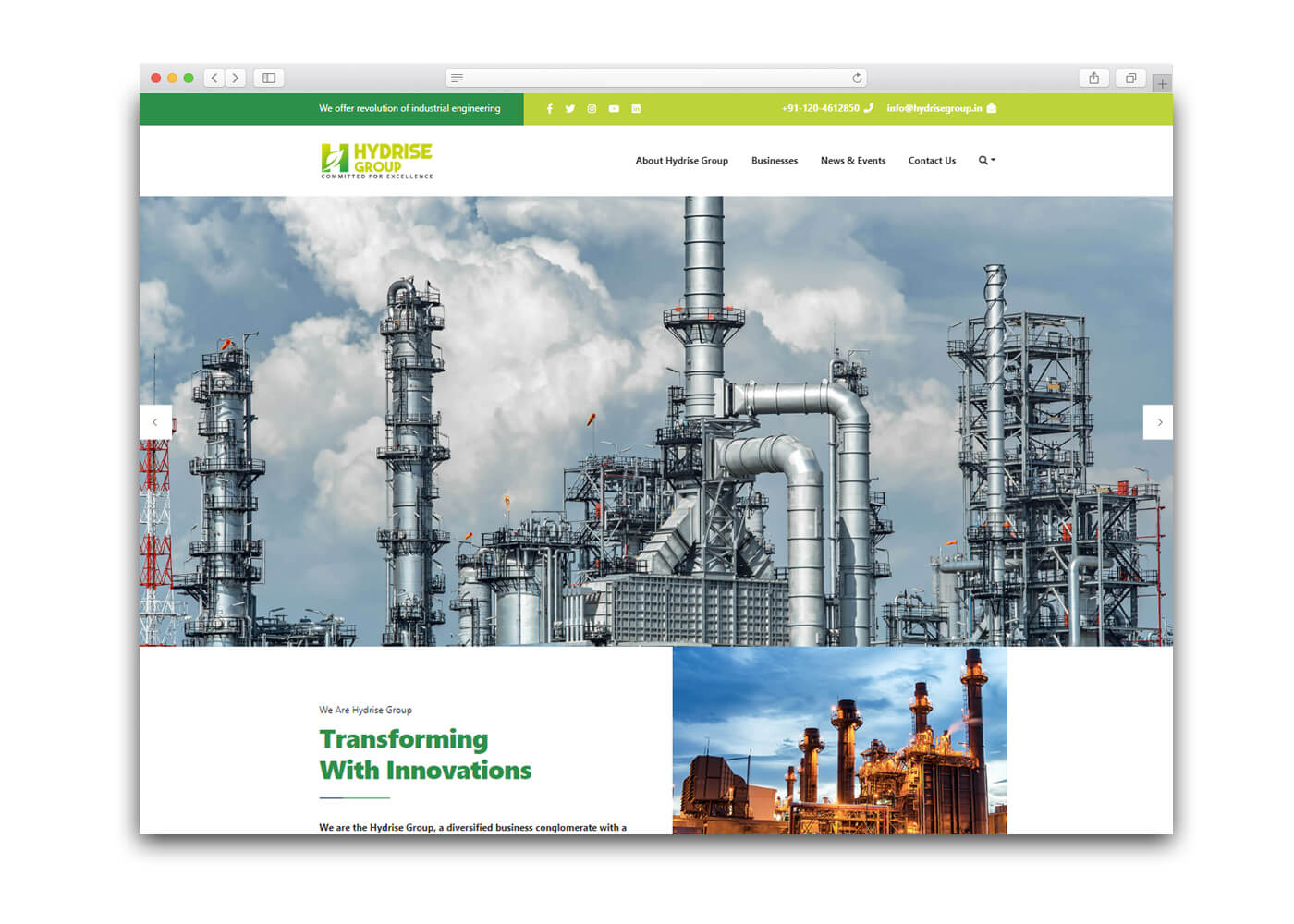Maximize the browser window green button
This screenshot has width=1294, height=924.
(189, 79)
